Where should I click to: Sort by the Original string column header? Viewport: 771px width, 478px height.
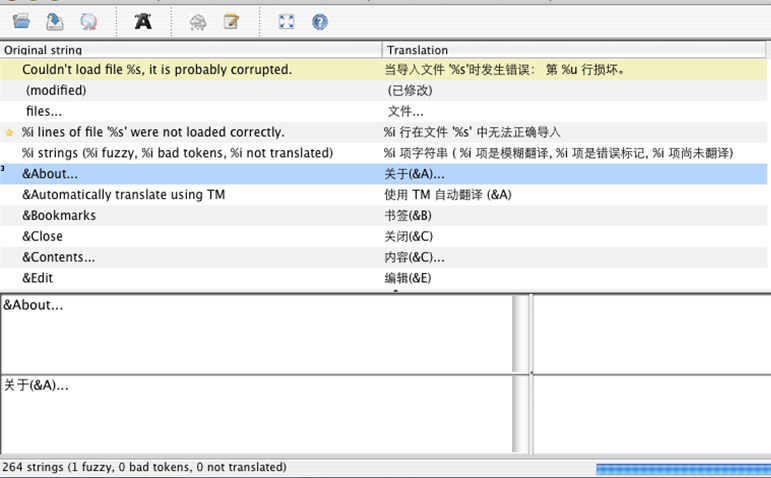(x=190, y=49)
